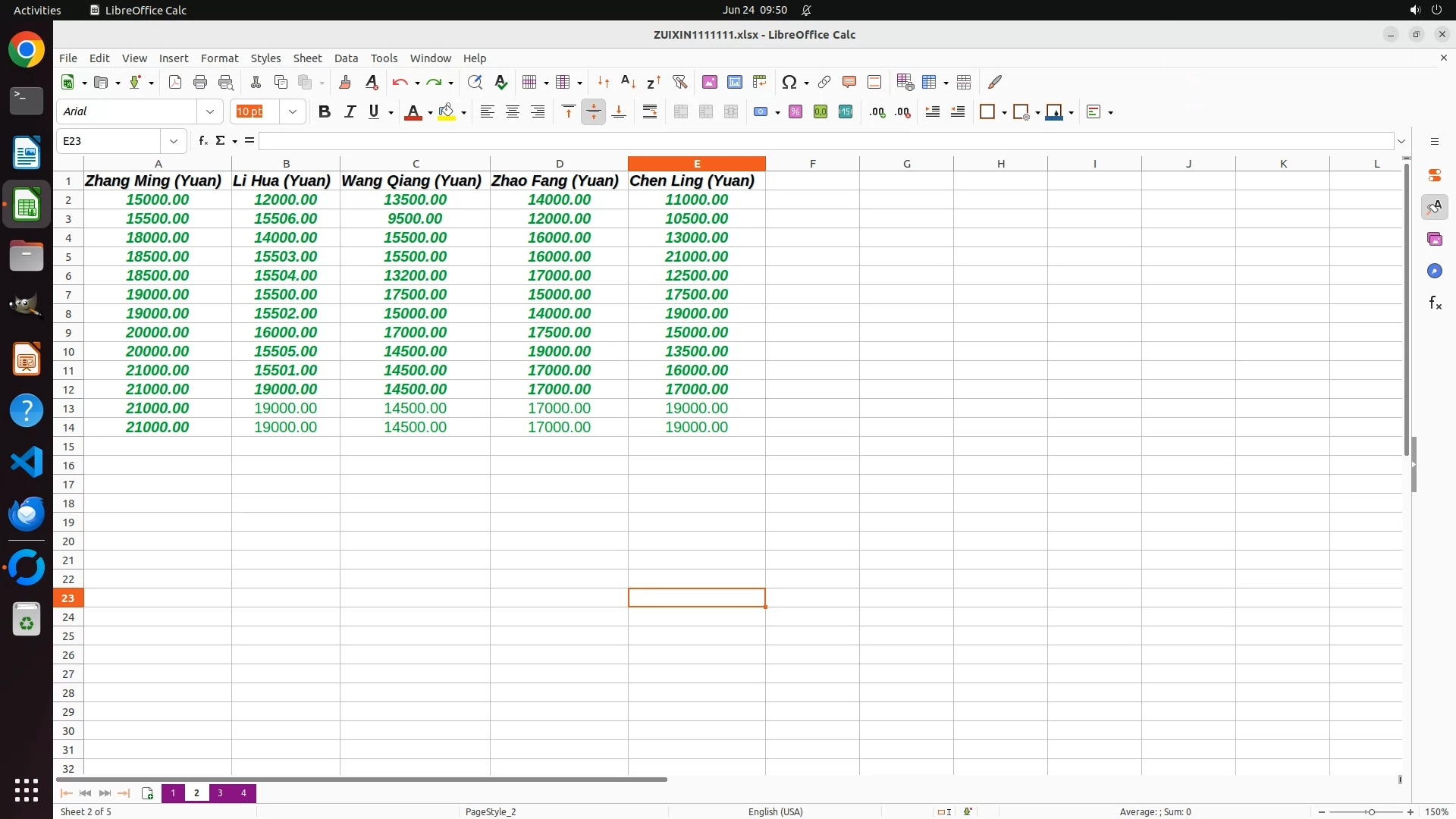1456x819 pixels.
Task: Click the column C header
Action: point(415,164)
